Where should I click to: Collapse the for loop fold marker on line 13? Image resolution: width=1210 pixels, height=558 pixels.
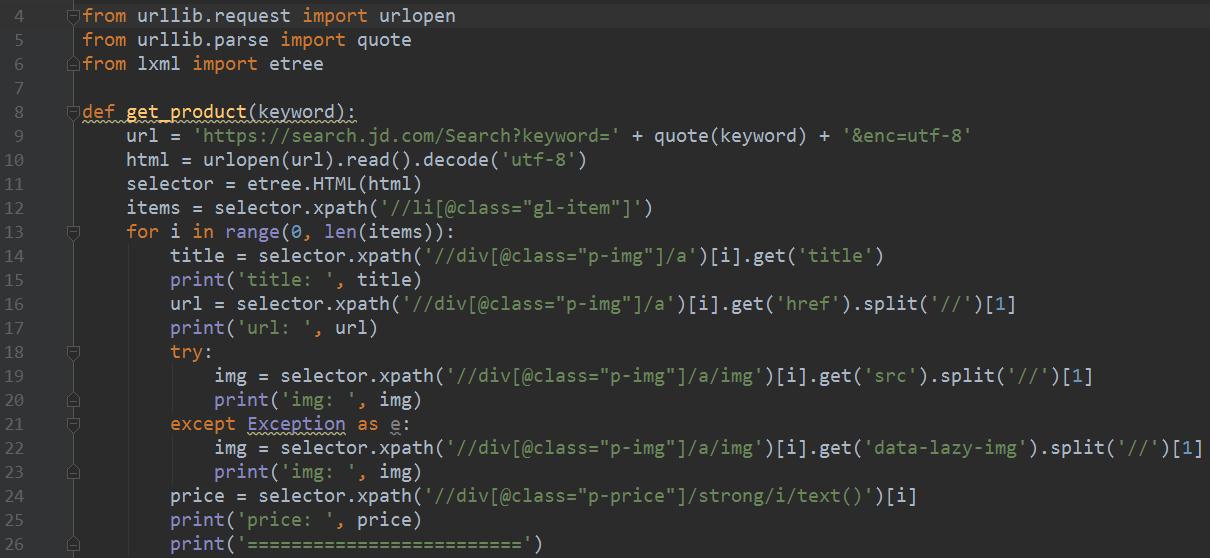(x=72, y=232)
